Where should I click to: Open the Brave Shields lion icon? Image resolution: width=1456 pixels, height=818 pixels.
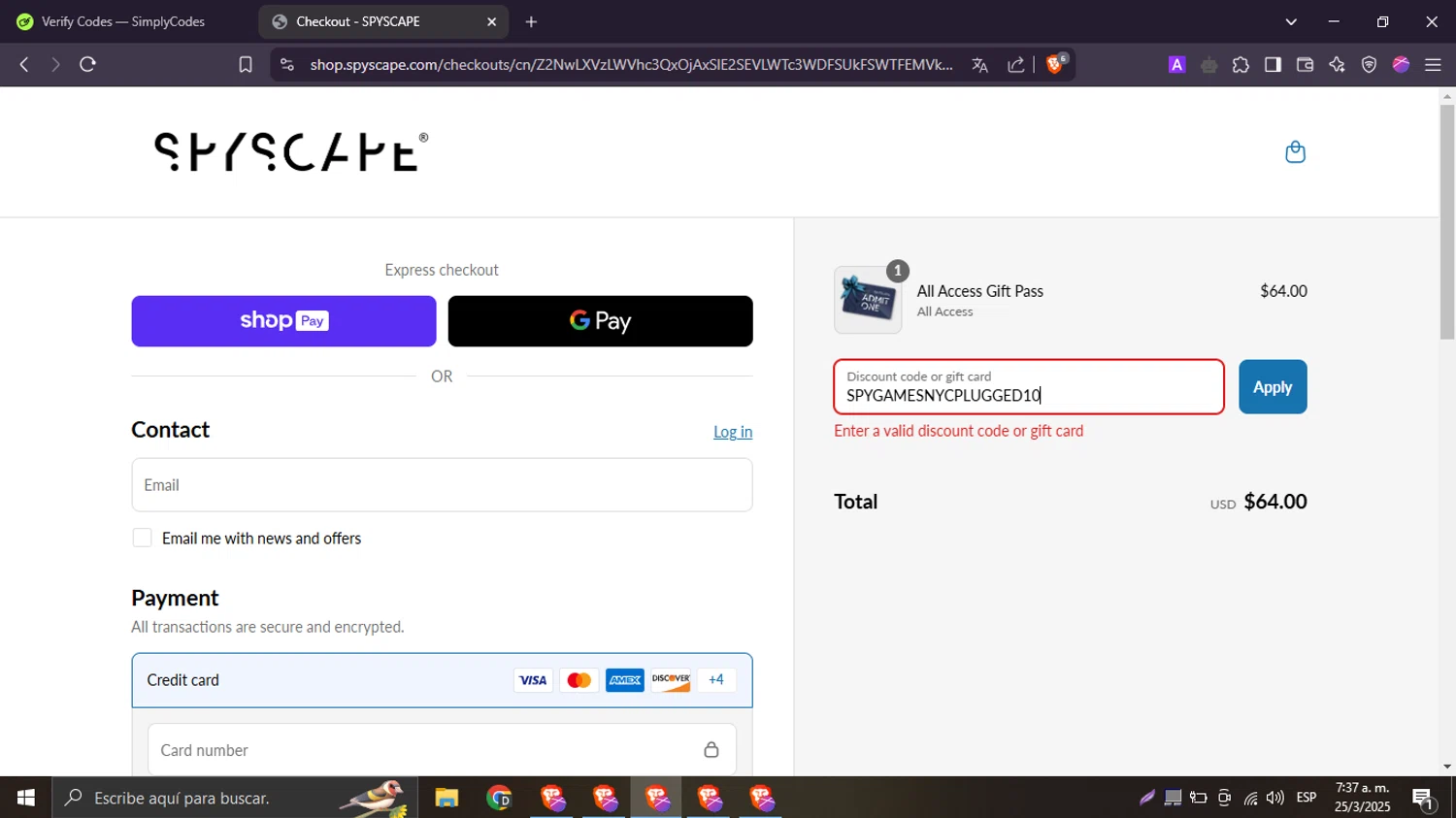[1056, 64]
